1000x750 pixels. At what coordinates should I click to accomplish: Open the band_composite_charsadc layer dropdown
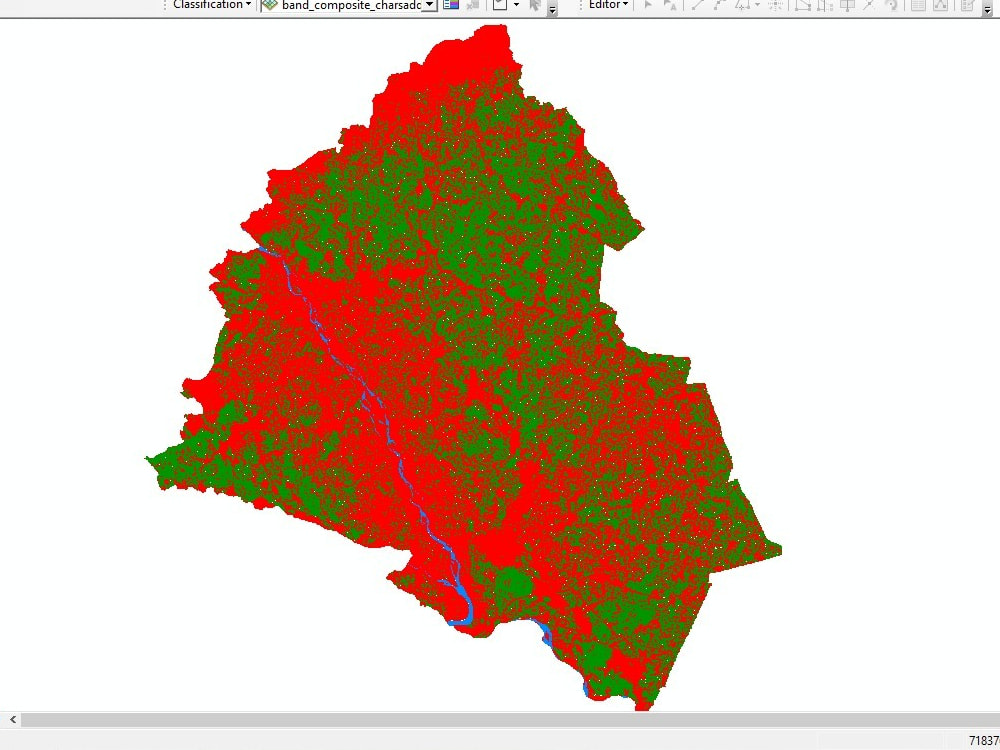(430, 4)
